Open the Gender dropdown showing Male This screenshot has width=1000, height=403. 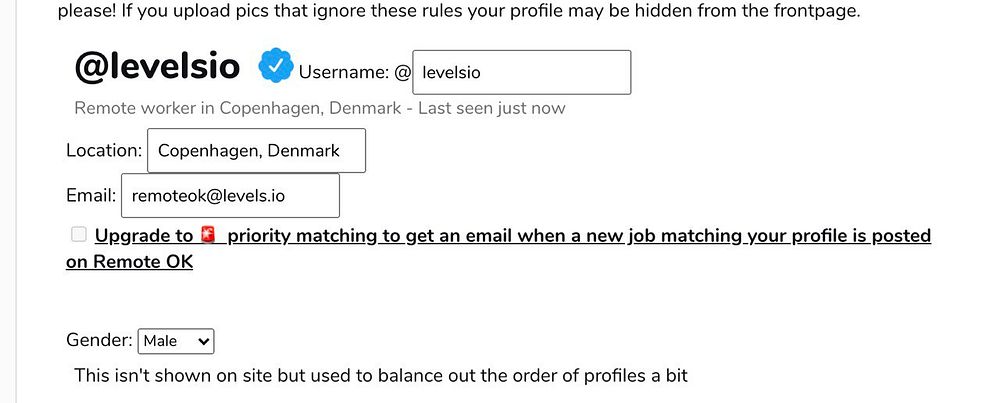click(x=175, y=341)
